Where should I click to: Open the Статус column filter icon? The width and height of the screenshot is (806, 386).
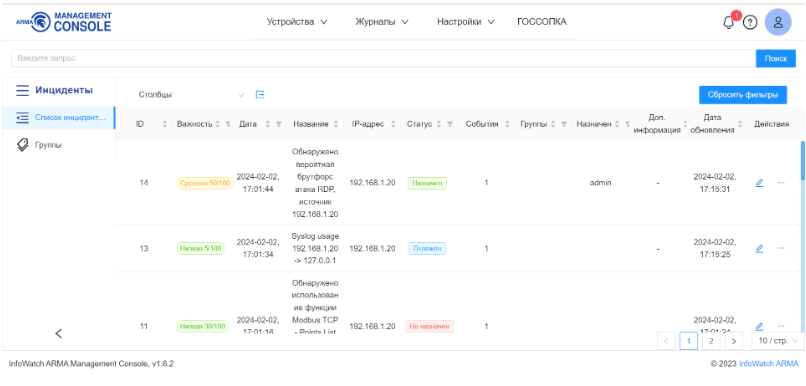450,124
